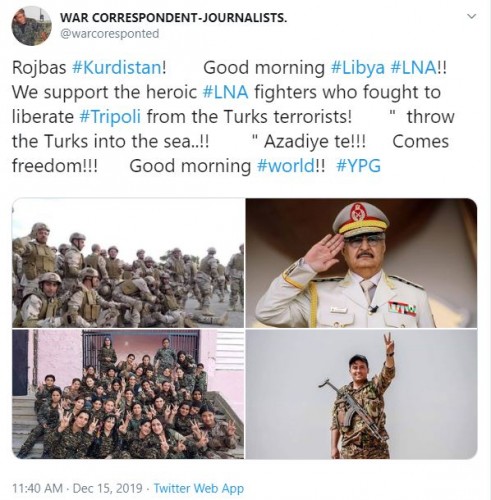
Task: Open the Twitter Web App source link
Action: pos(199,488)
